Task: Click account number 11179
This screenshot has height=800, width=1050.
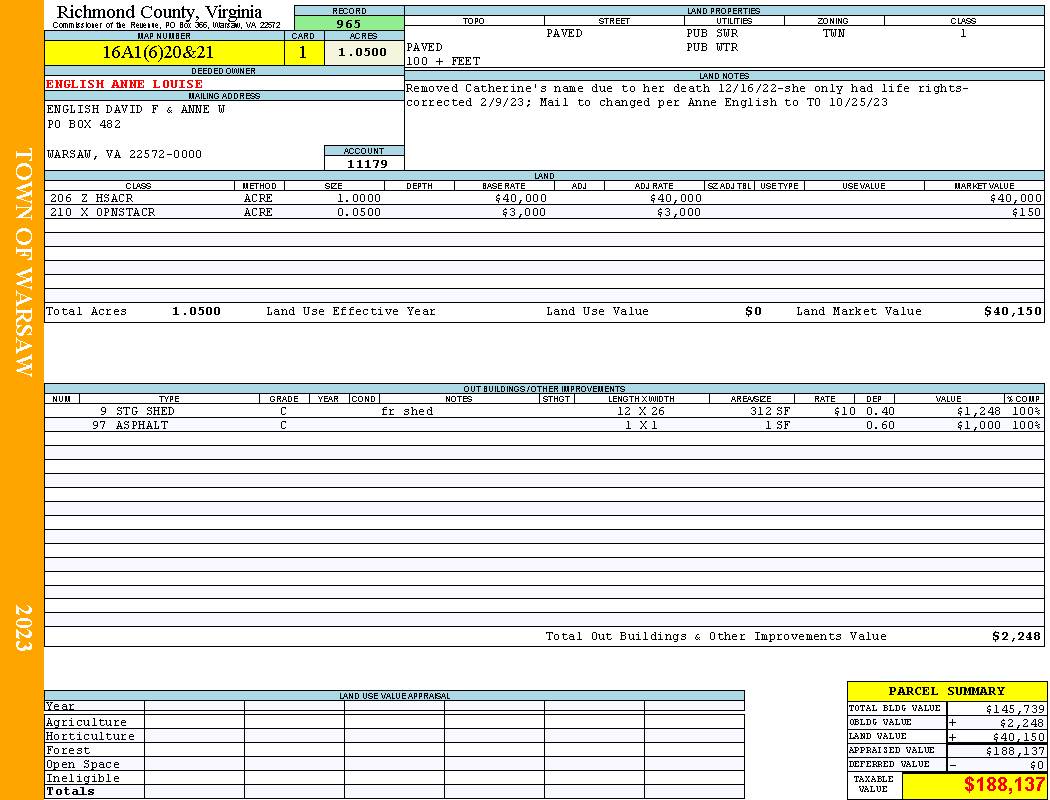Action: (x=366, y=163)
